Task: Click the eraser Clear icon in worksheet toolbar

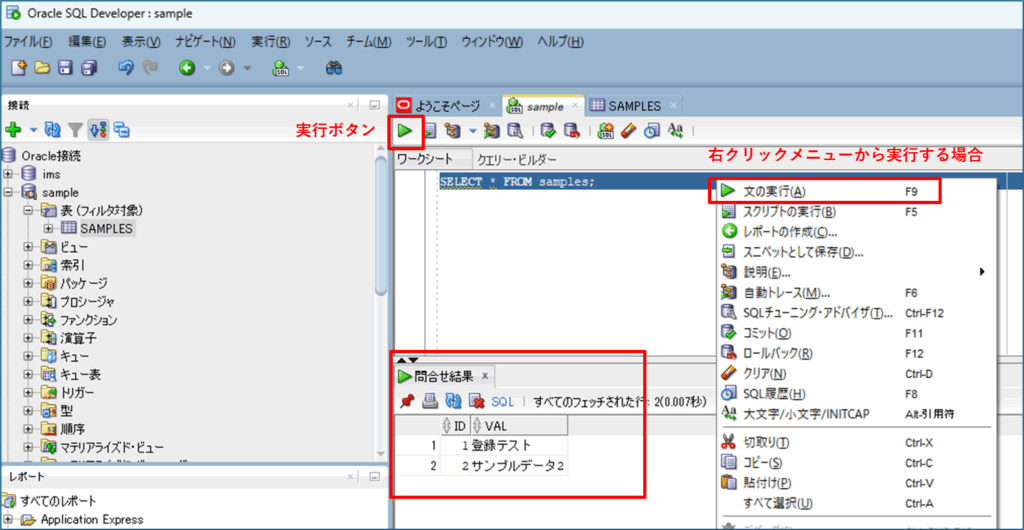Action: click(x=629, y=130)
